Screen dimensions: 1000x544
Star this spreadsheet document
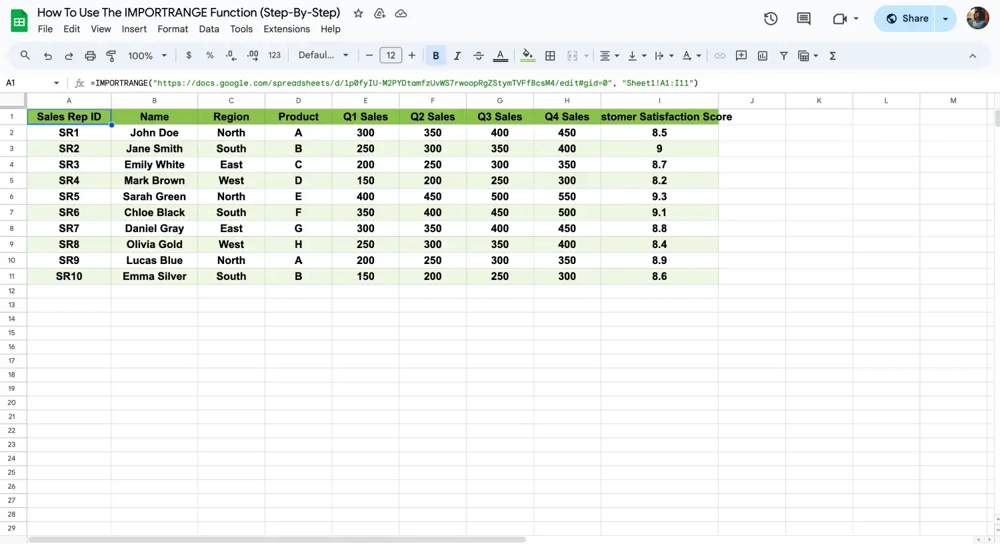pos(358,14)
